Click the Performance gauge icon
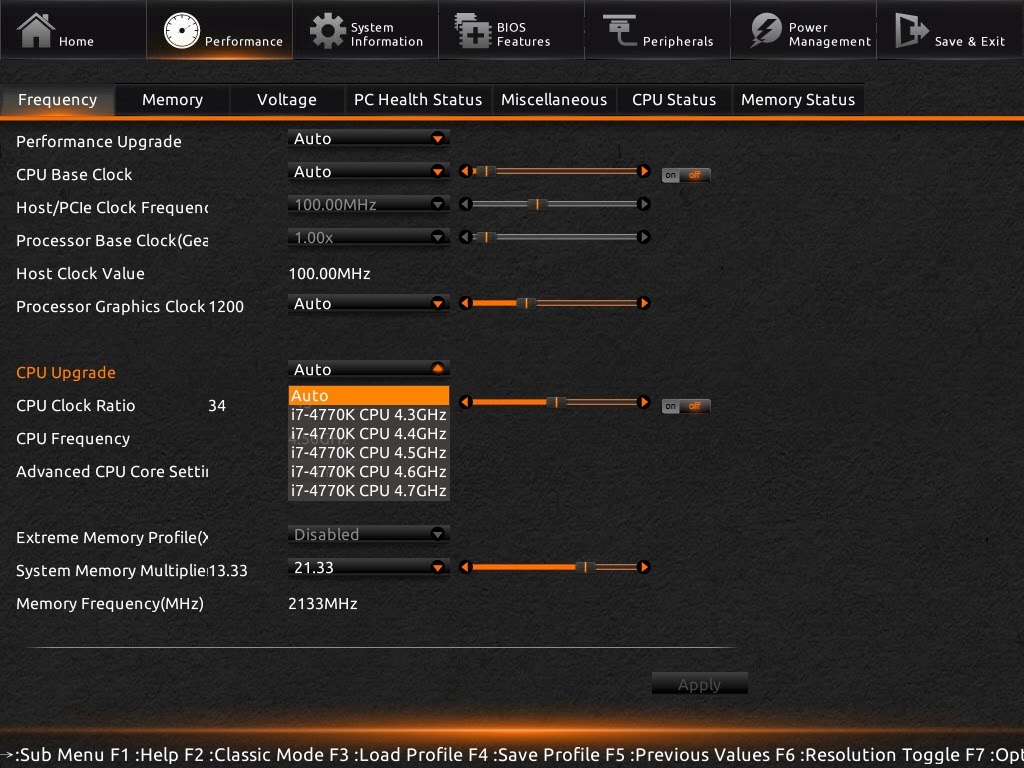1024x768 pixels. 182,31
